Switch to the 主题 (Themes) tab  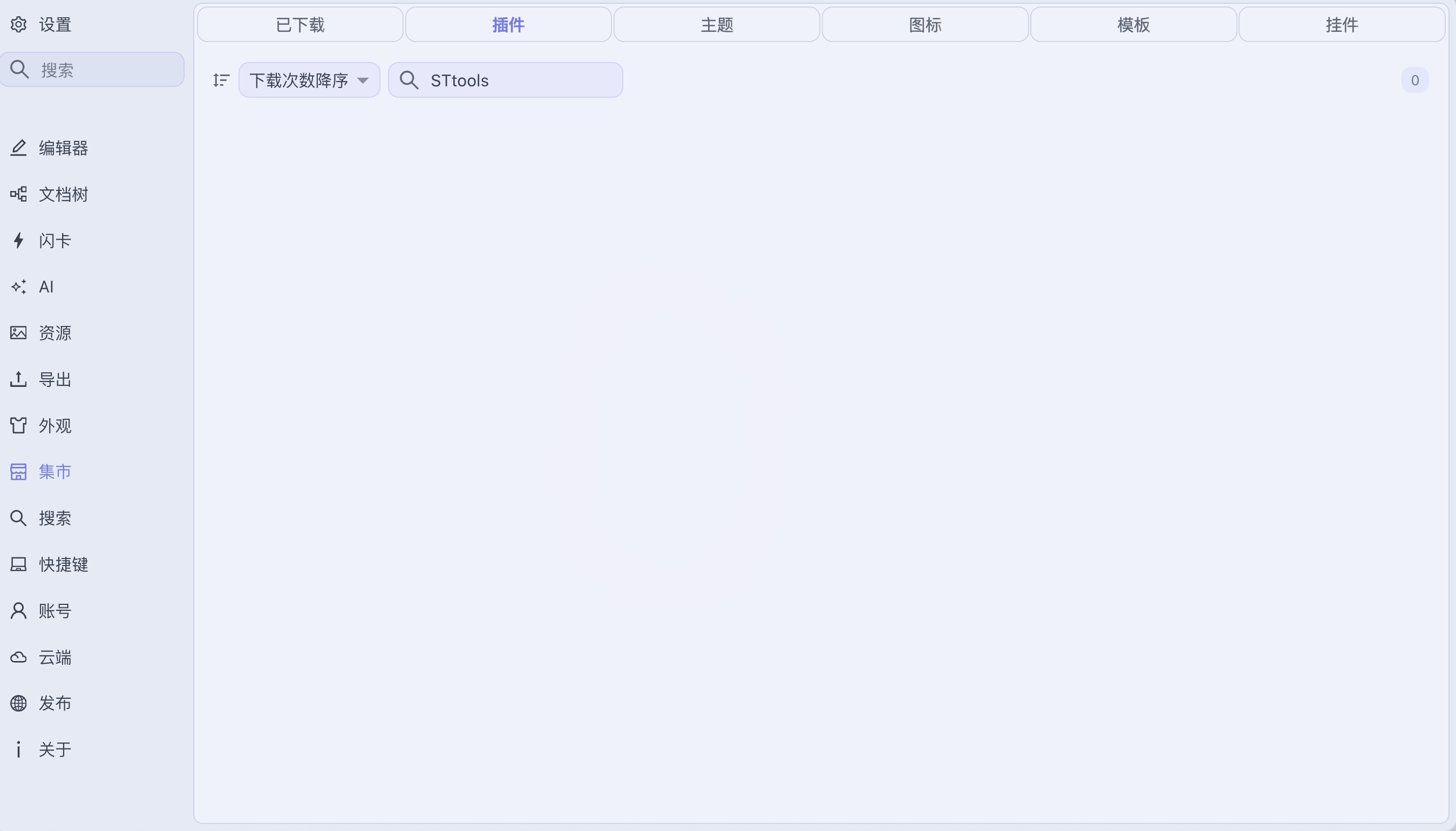pyautogui.click(x=717, y=24)
